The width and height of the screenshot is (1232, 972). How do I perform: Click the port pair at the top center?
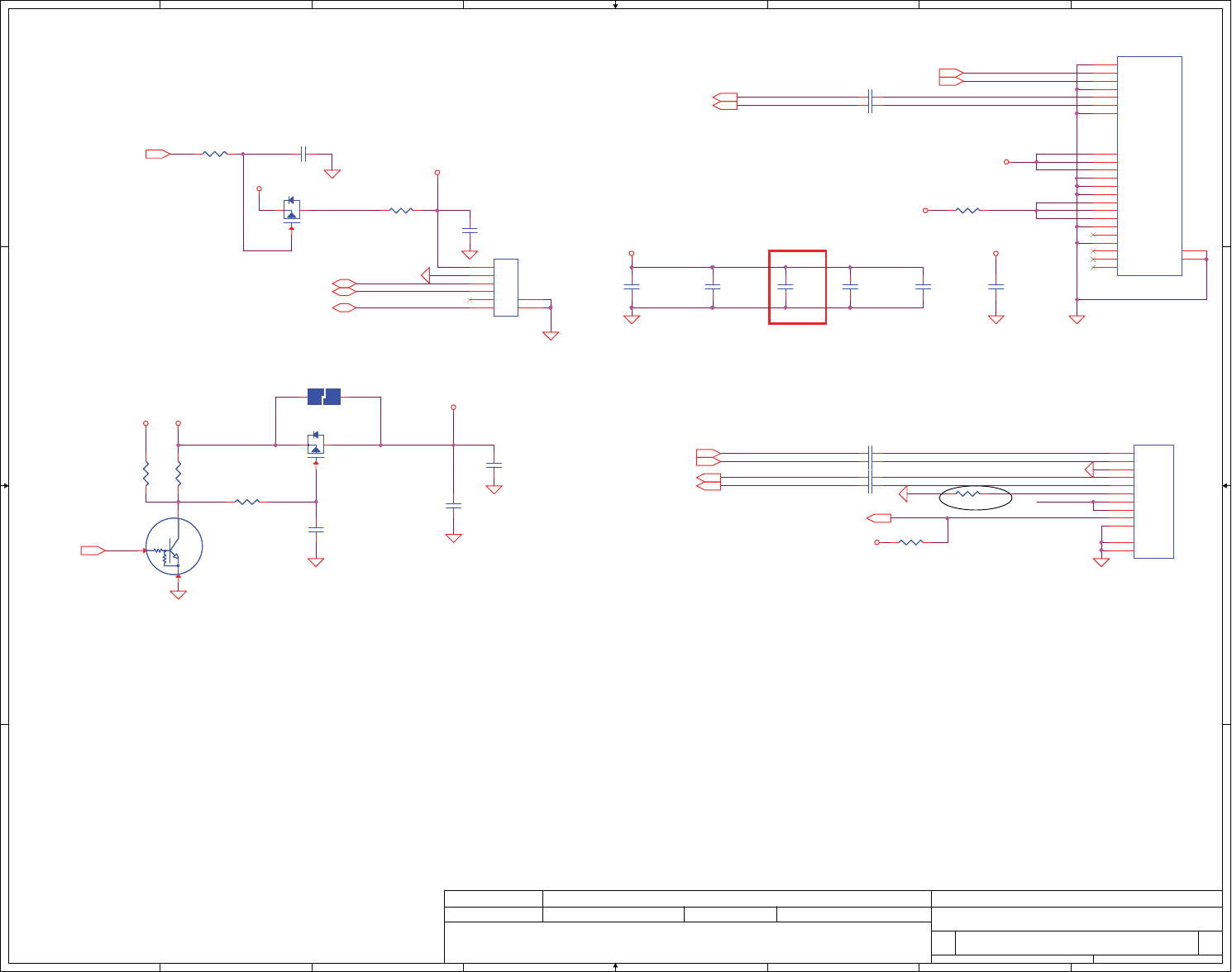[x=725, y=102]
